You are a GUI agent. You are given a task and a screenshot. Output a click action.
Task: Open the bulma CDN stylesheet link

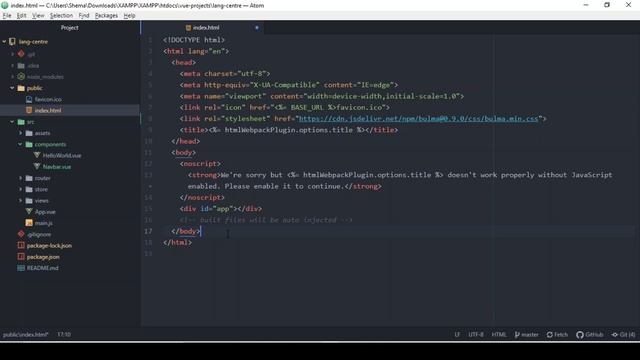coord(418,119)
